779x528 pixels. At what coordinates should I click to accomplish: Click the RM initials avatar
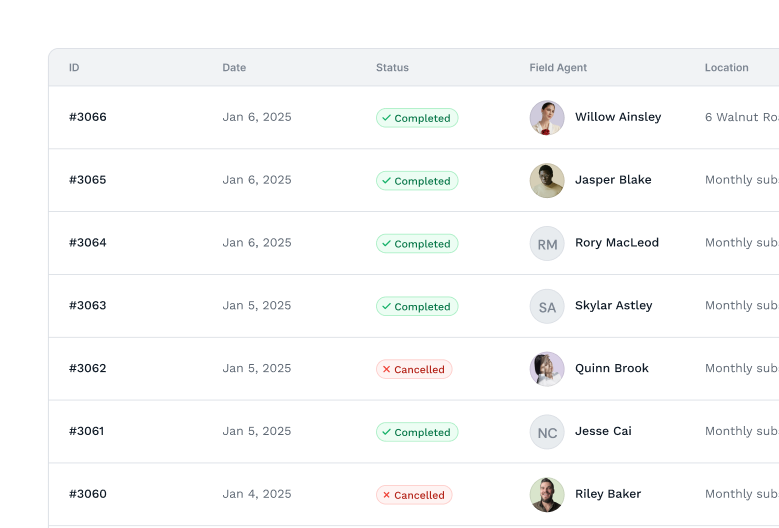click(x=547, y=244)
